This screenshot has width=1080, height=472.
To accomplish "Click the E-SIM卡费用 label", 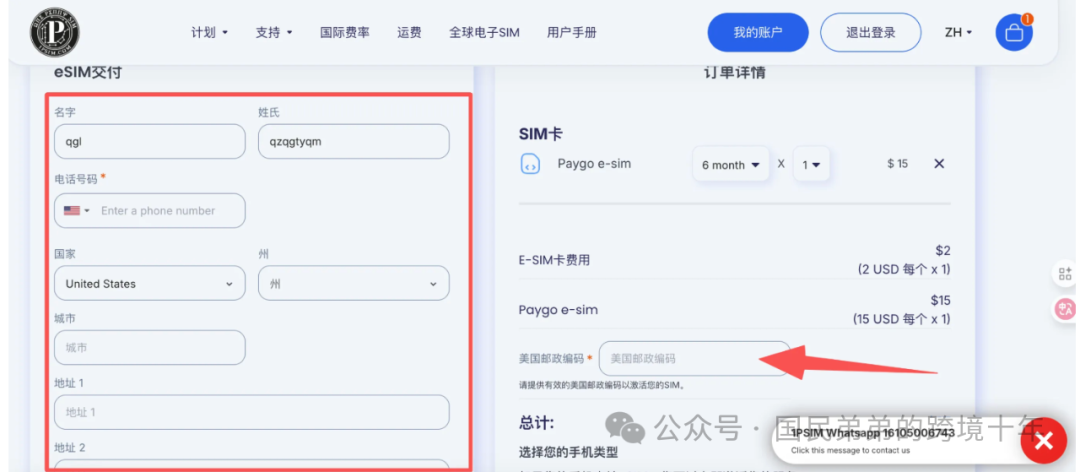I will (554, 260).
